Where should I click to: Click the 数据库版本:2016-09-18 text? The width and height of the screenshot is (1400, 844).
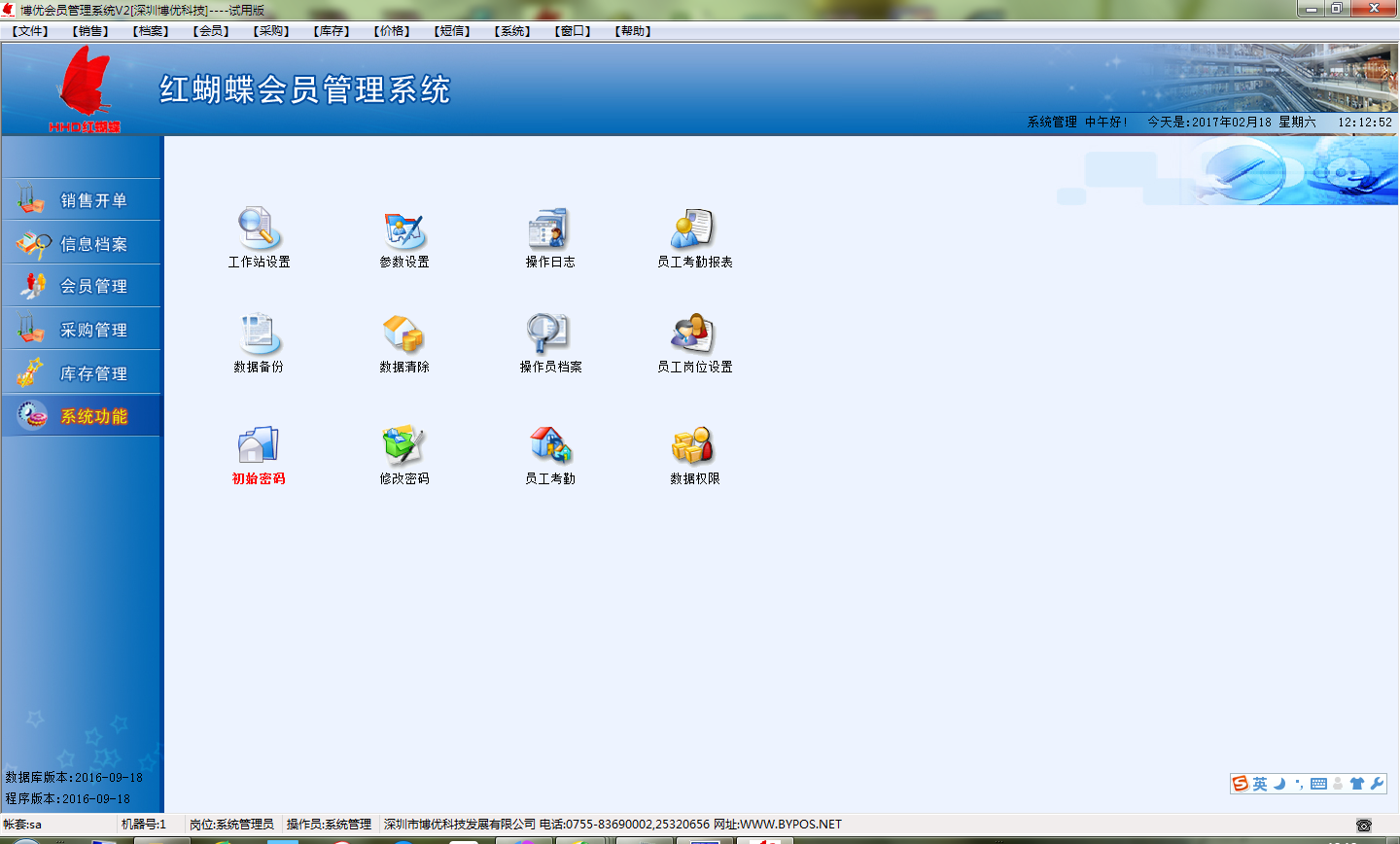74,778
